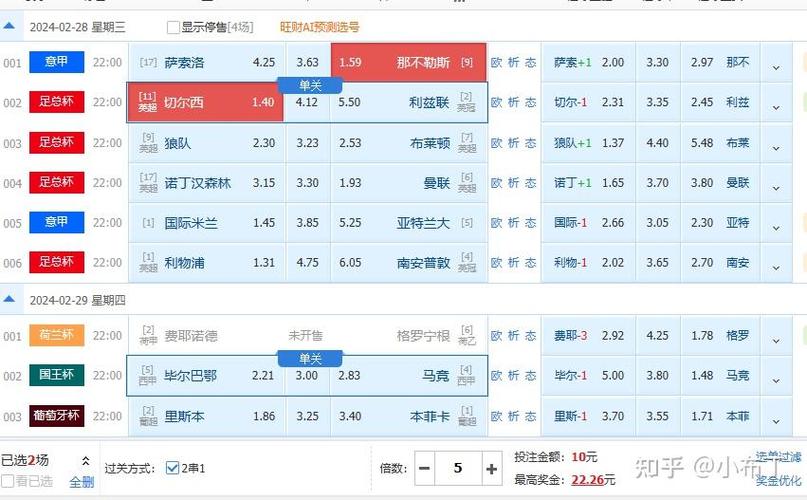
Task: Open 态 status link for 里斯本 match
Action: tap(531, 416)
